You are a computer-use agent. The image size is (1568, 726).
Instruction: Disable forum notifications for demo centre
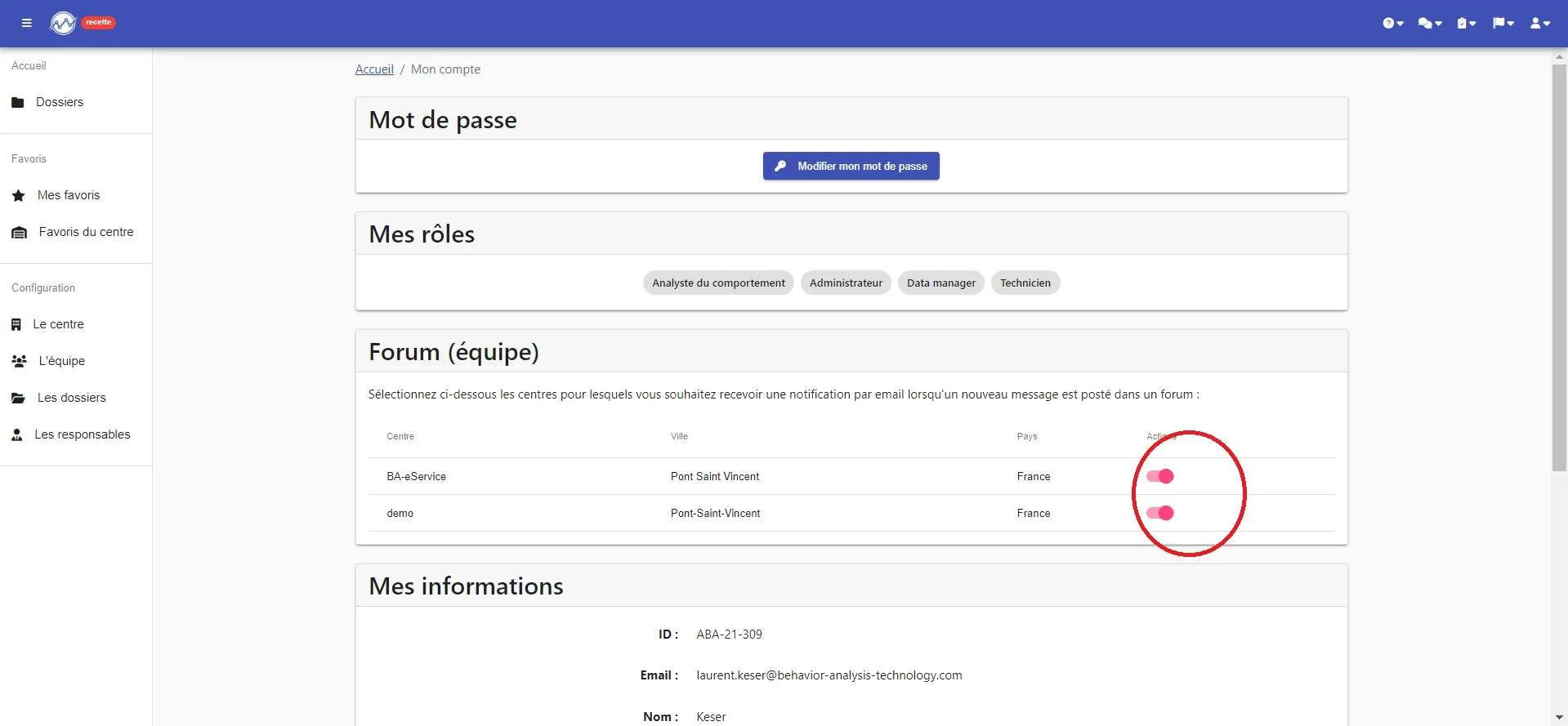point(1160,513)
